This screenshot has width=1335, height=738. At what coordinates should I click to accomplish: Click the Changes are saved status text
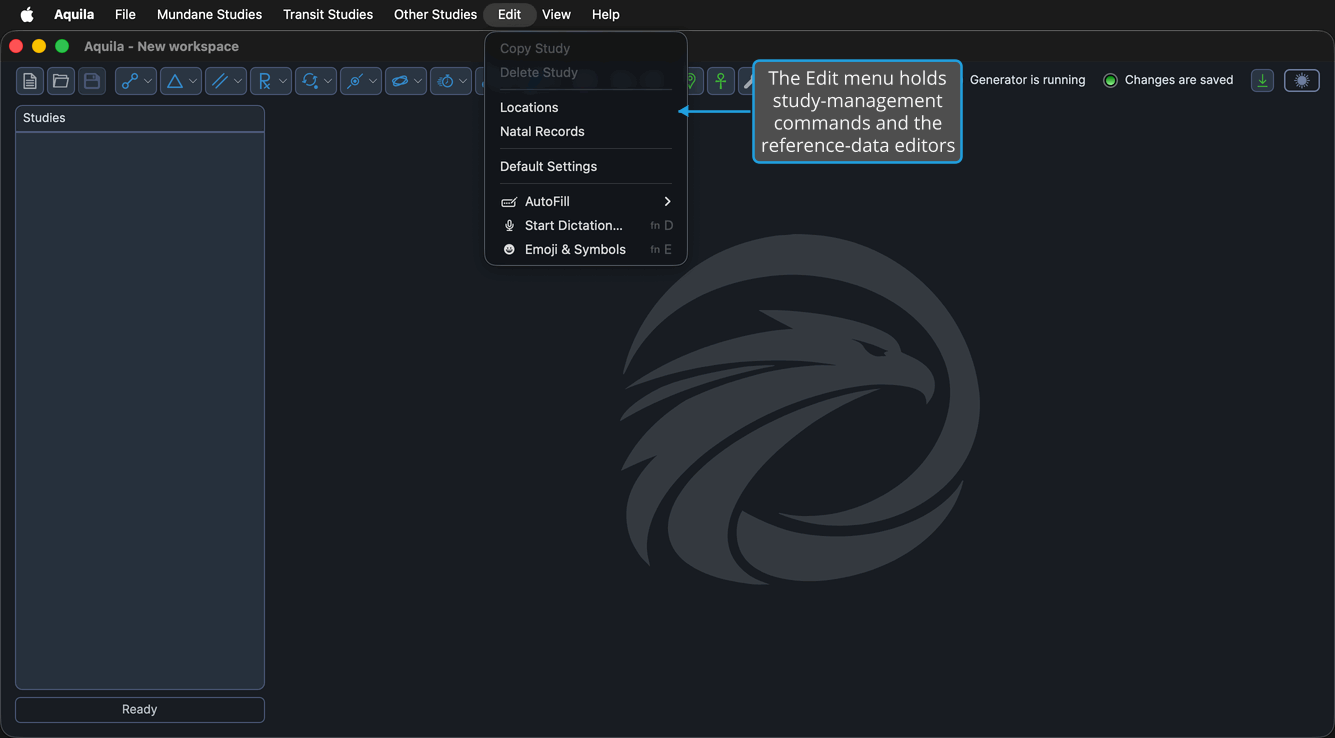1178,80
